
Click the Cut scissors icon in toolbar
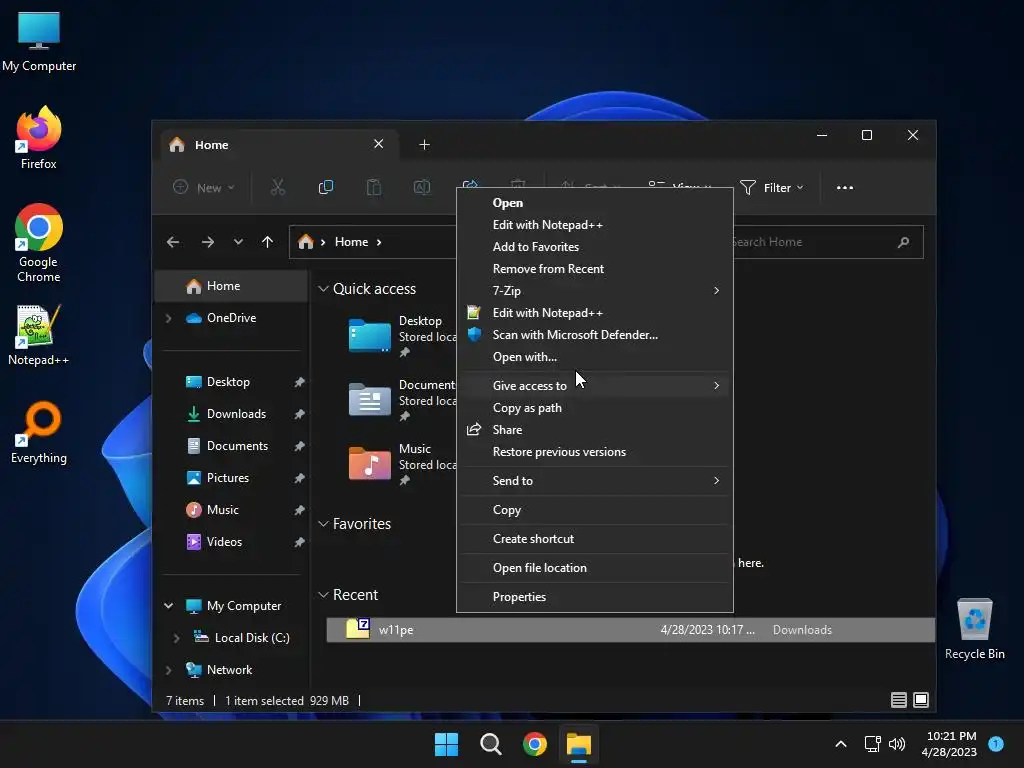278,187
